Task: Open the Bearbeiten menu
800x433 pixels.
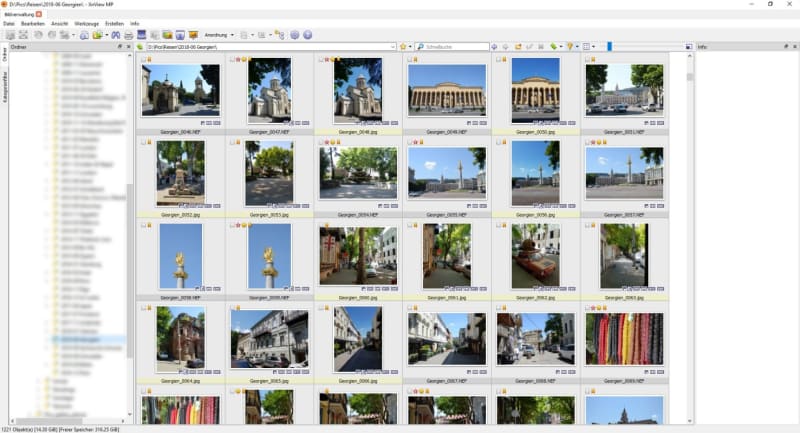Action: click(x=33, y=23)
